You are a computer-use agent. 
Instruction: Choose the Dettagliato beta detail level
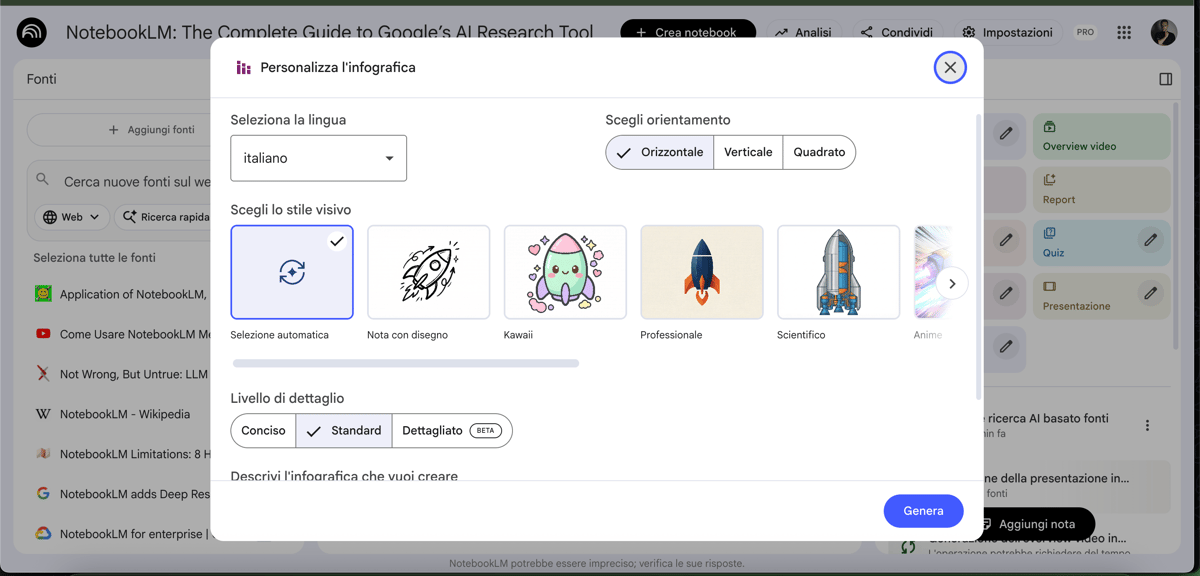tap(451, 431)
